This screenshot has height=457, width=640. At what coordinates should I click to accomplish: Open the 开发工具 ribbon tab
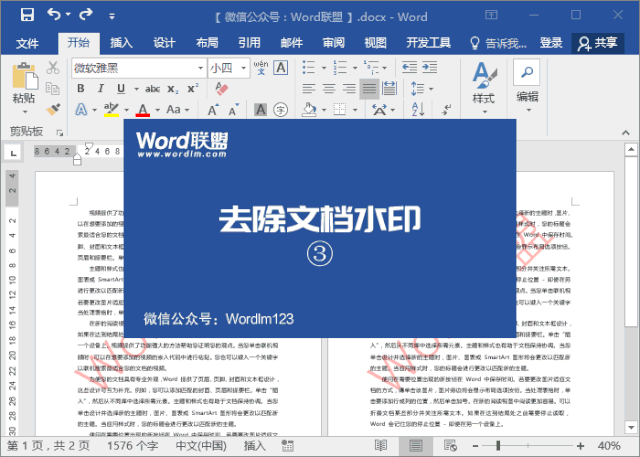pos(428,42)
